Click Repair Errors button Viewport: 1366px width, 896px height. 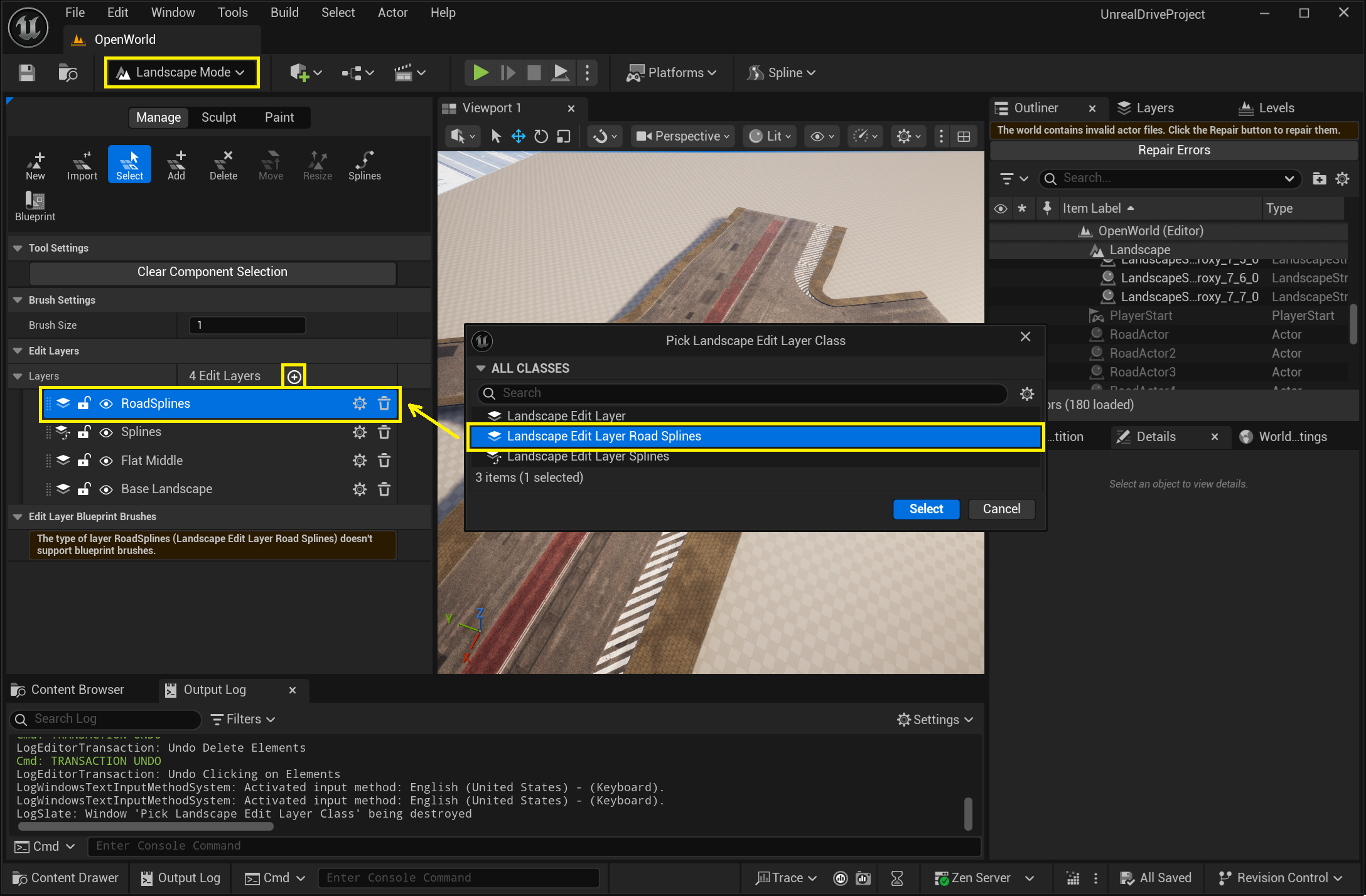(1174, 151)
